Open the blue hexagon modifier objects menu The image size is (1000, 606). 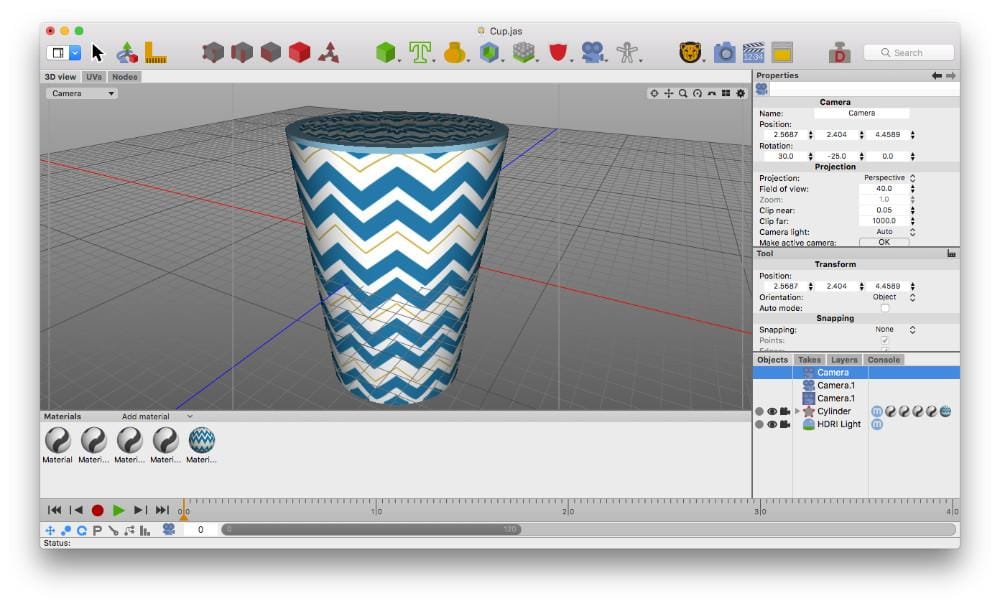(489, 52)
